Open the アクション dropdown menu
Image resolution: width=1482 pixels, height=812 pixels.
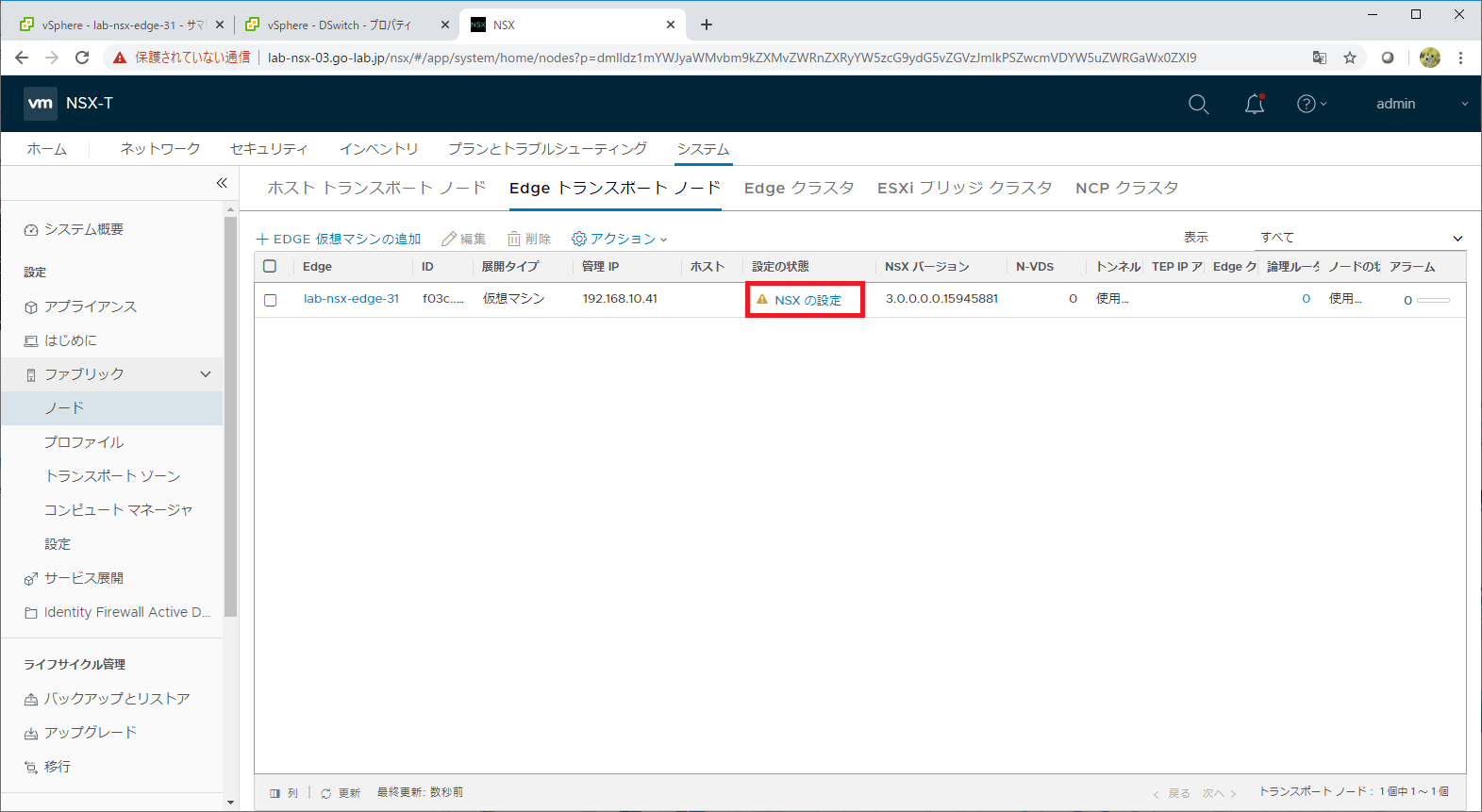tap(620, 239)
